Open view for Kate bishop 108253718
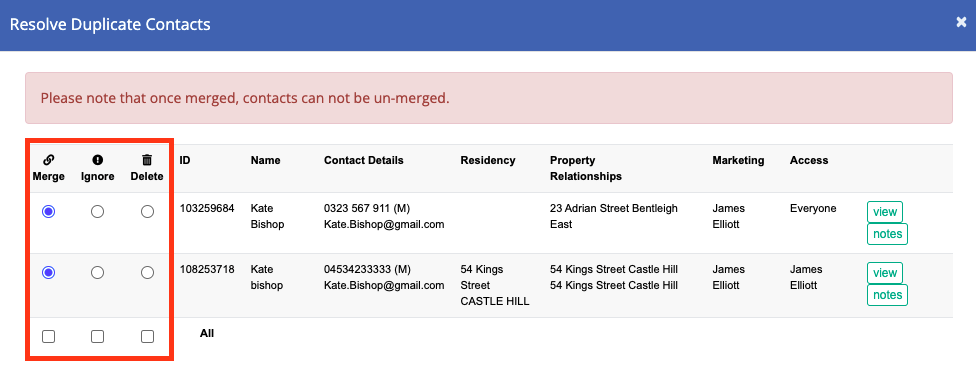 (x=884, y=272)
